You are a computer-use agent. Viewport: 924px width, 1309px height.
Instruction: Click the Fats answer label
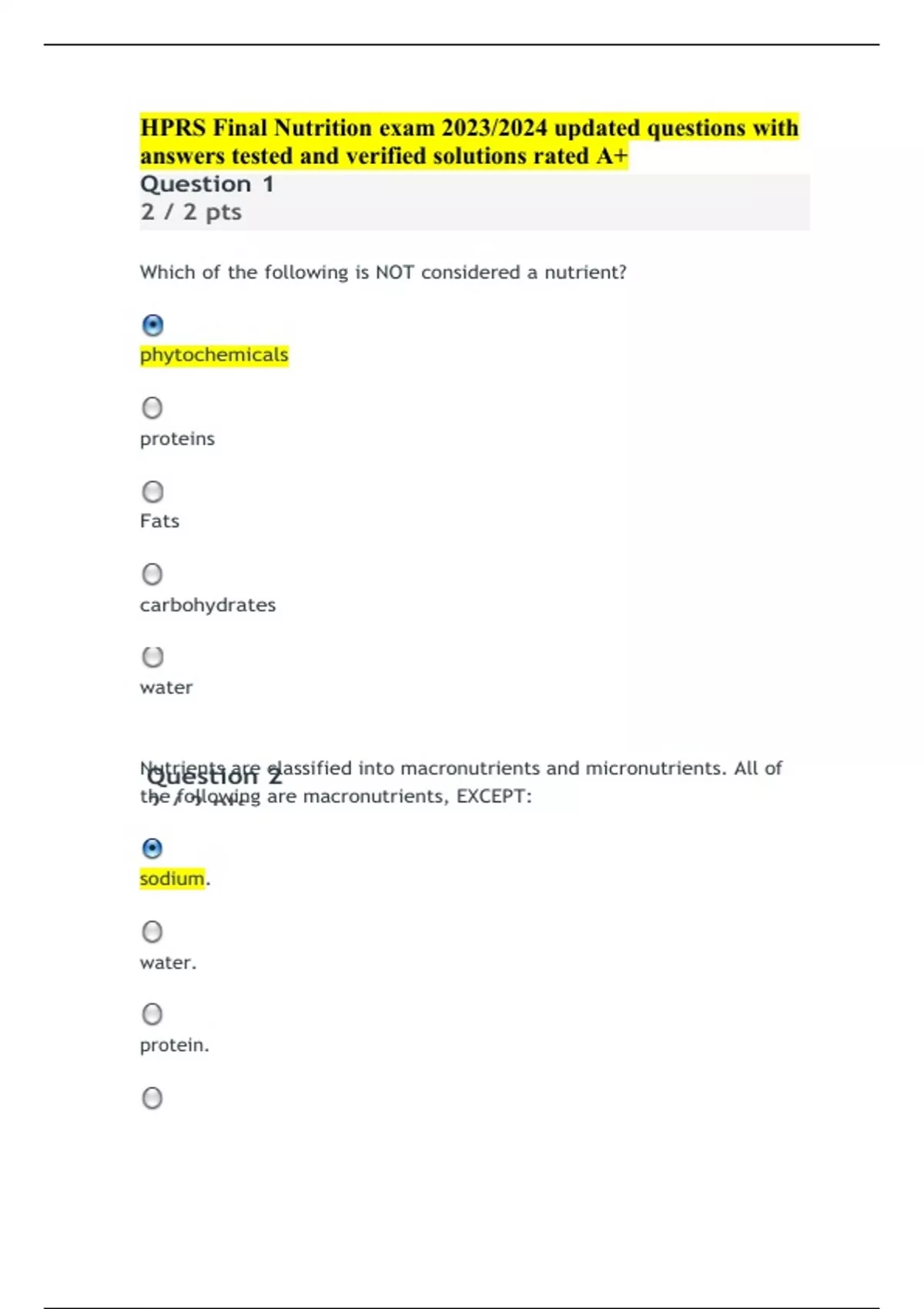[159, 521]
